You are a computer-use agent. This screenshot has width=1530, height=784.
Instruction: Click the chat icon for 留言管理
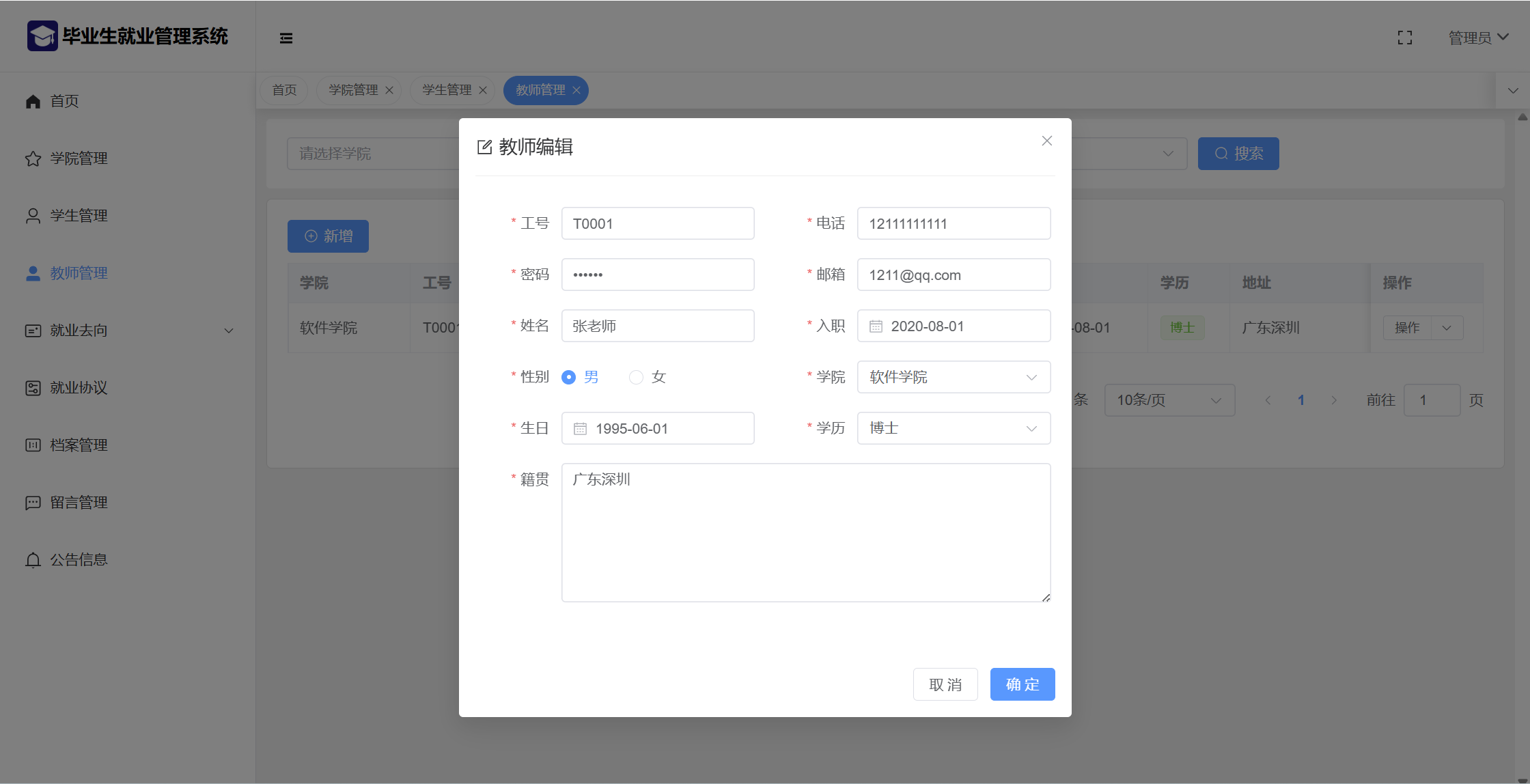[33, 503]
